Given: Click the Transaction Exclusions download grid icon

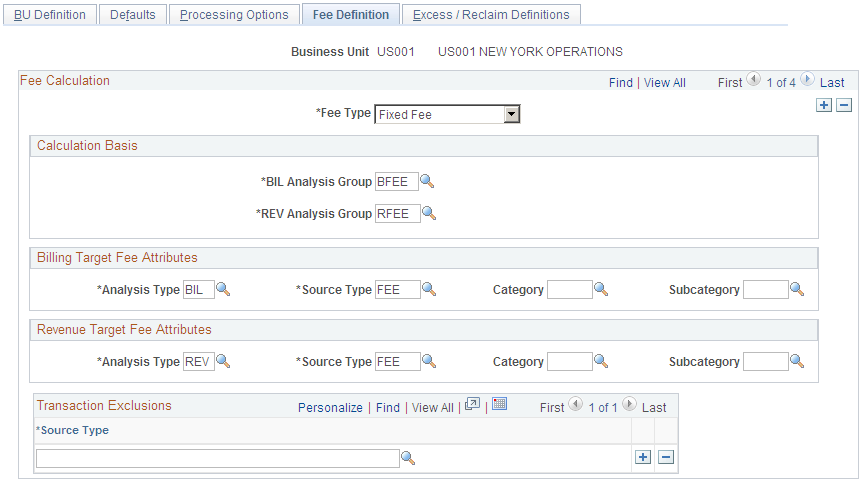Looking at the screenshot, I should (x=500, y=405).
